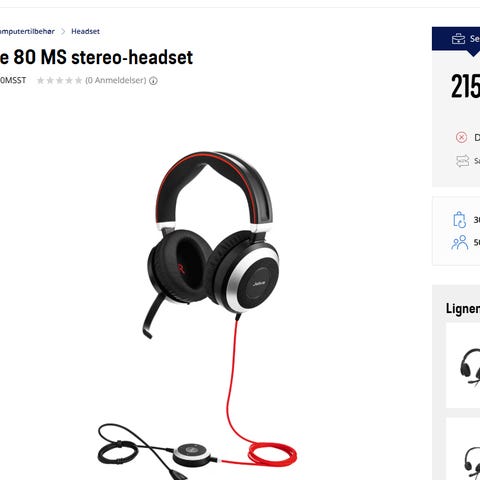Click the first rating star

(40, 80)
